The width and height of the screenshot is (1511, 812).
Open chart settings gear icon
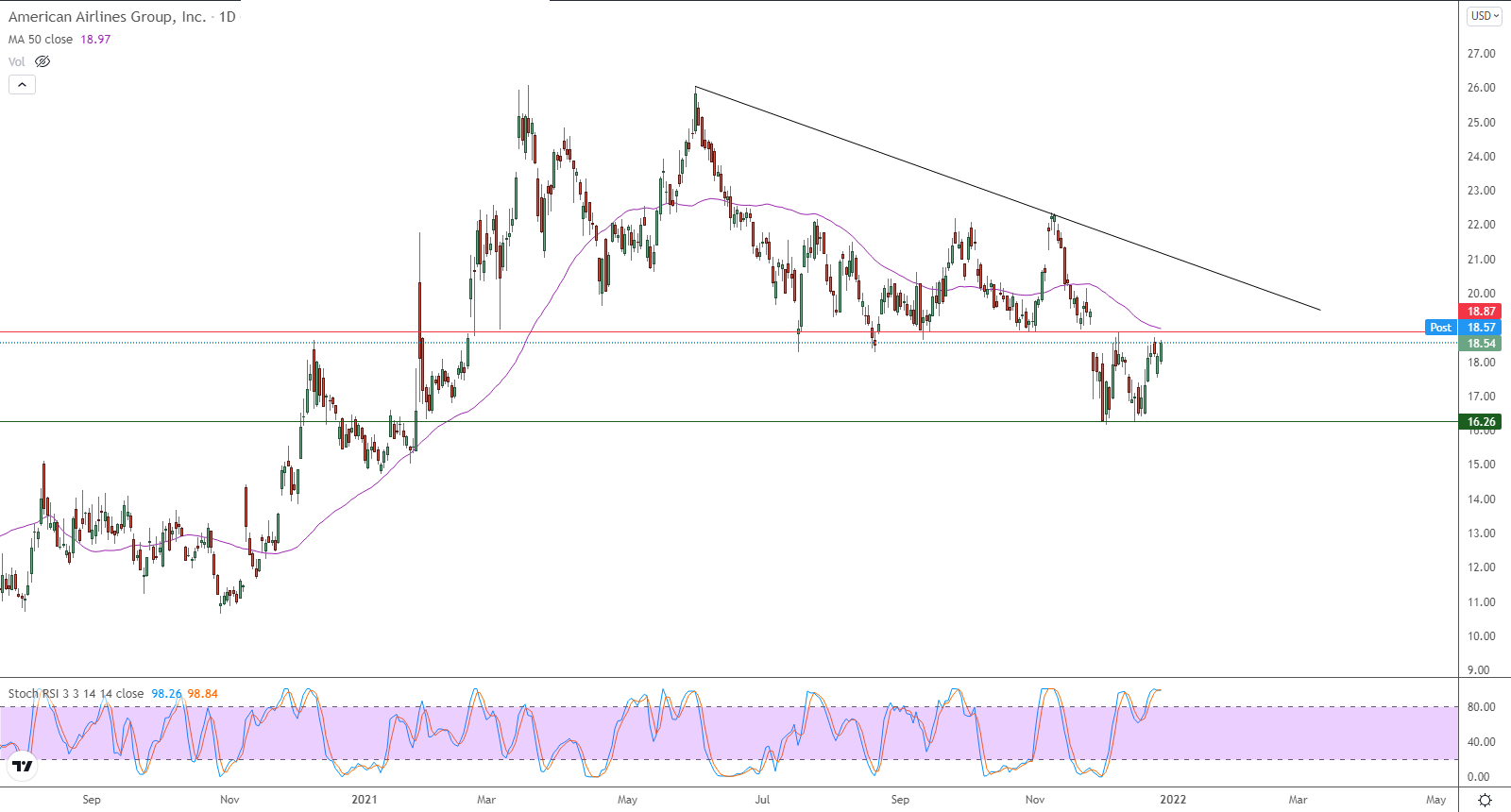point(1485,800)
